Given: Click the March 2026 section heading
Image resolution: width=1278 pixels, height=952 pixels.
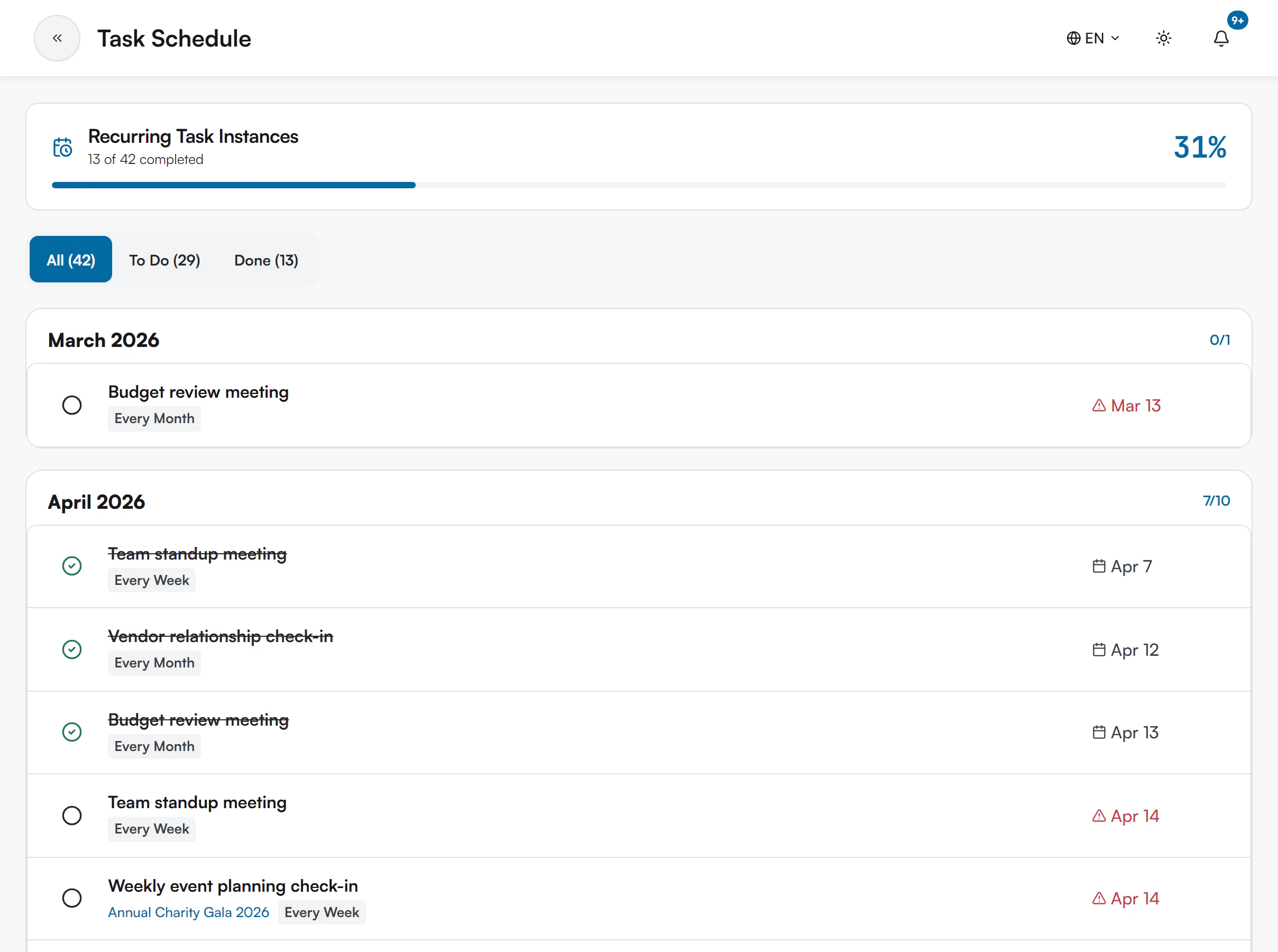Looking at the screenshot, I should pyautogui.click(x=104, y=340).
